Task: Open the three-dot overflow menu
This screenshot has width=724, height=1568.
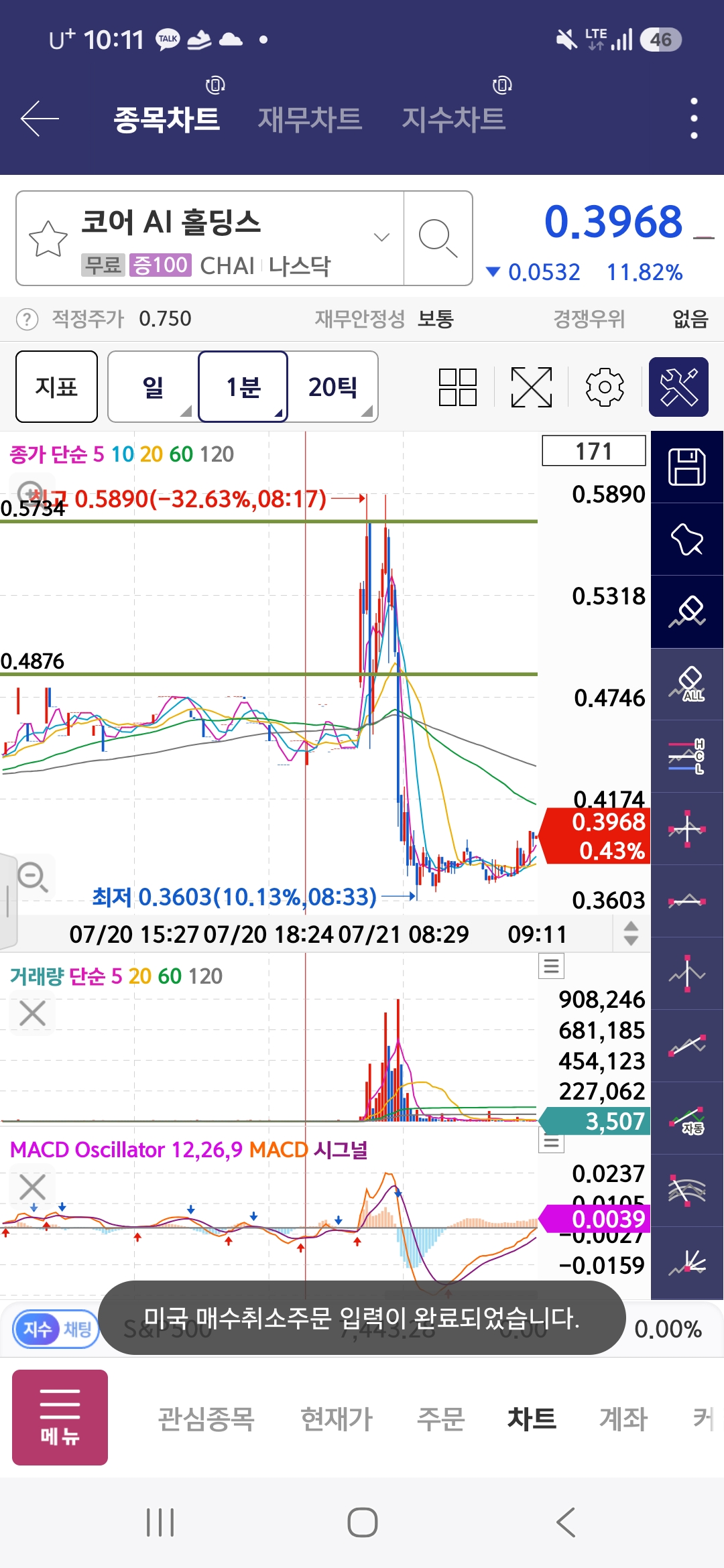Action: 694,119
